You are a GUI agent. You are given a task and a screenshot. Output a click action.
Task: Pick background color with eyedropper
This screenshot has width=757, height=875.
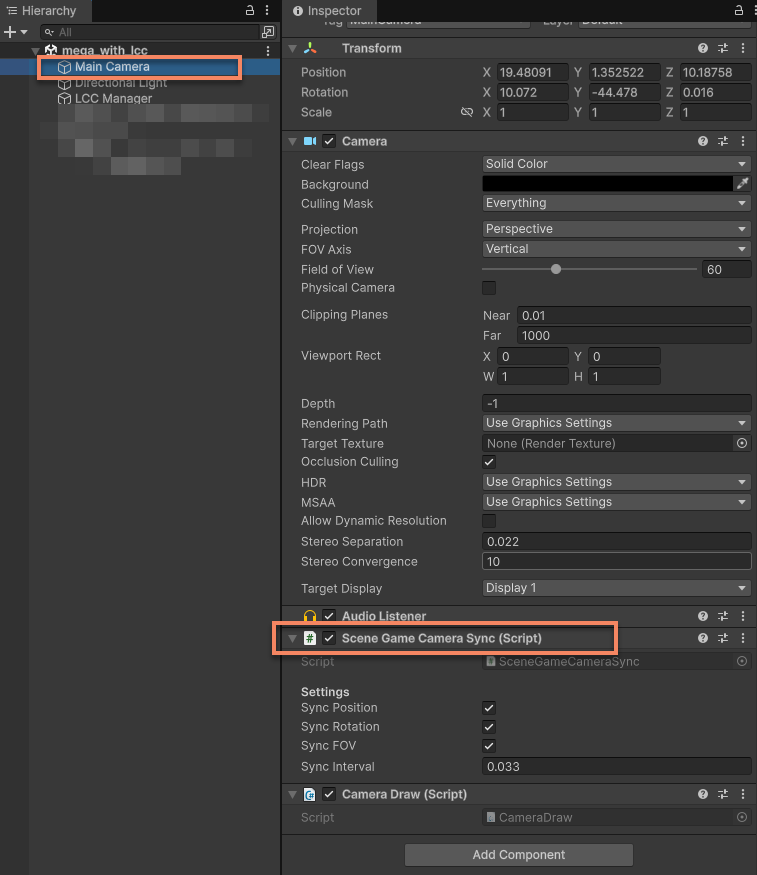pos(742,184)
